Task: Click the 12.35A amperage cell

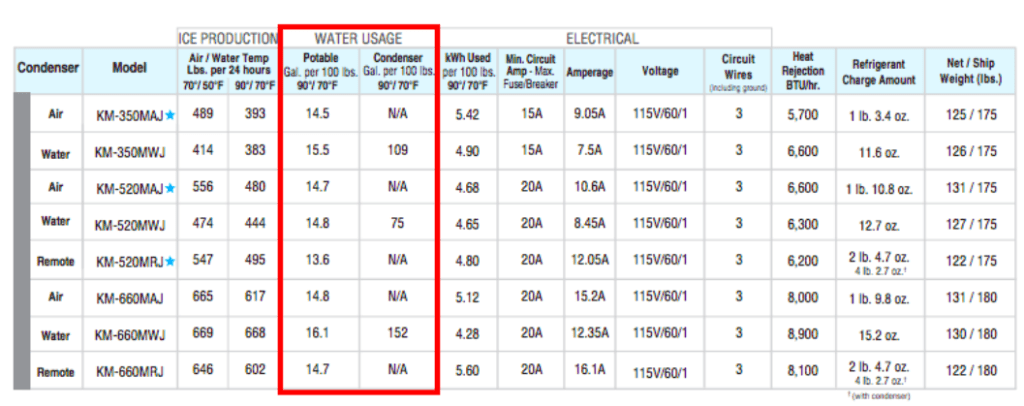Action: (x=589, y=334)
